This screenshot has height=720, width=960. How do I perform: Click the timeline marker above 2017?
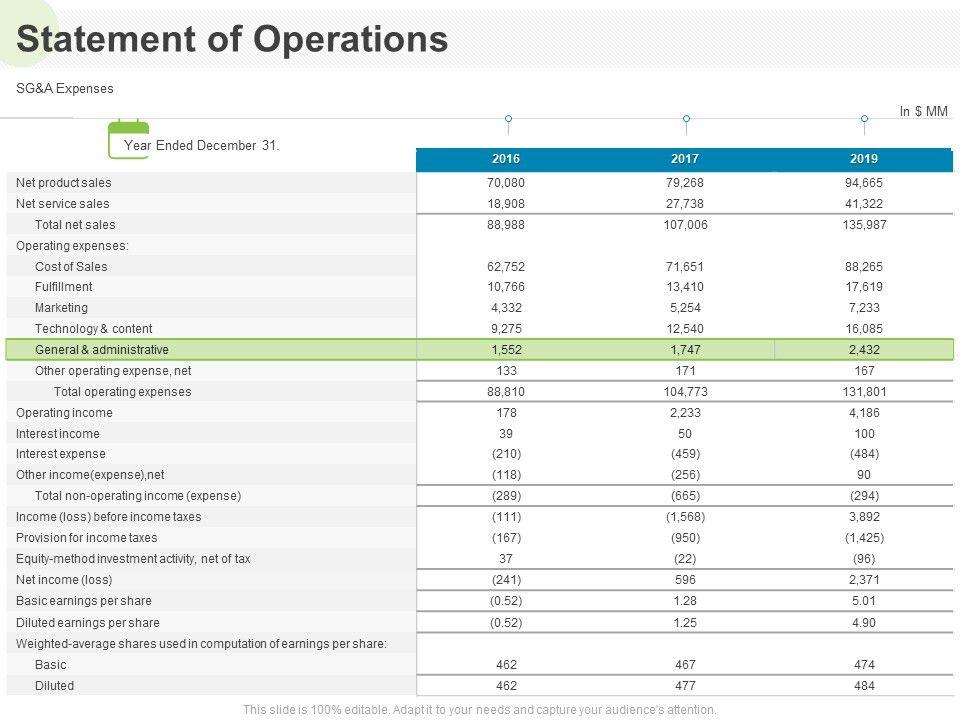click(x=686, y=119)
